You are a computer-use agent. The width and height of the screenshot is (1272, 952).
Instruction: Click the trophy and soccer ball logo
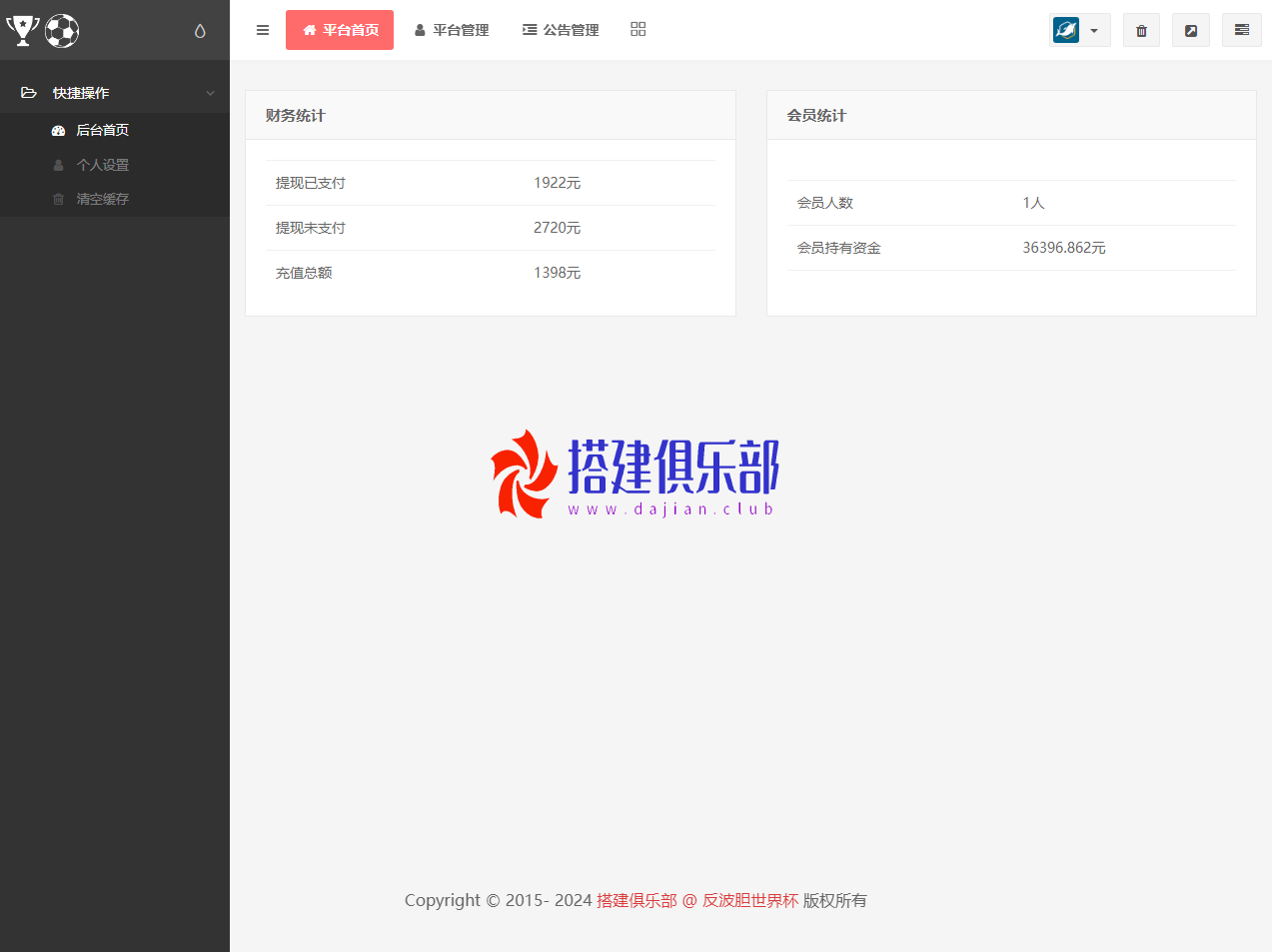[x=42, y=30]
